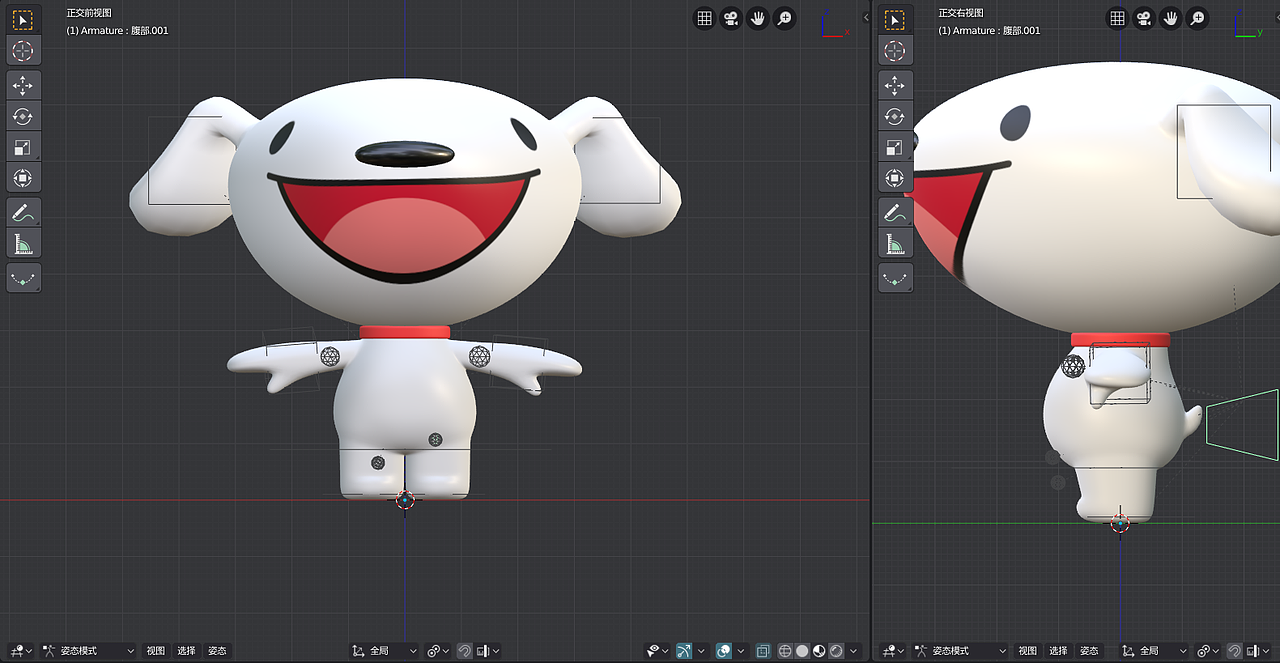Screen dimensions: 1280x663
Task: Toggle gizmo display in left viewport header
Action: [x=684, y=651]
